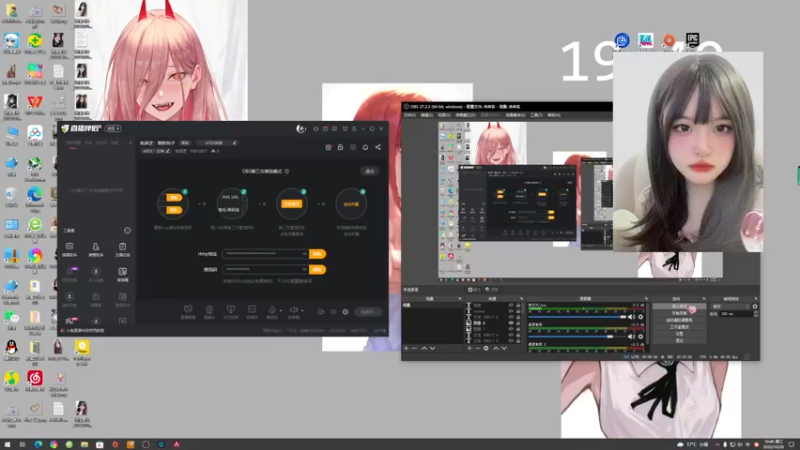Open the QQ penguin desktop icon
Image resolution: width=800 pixels, height=450 pixels.
tap(11, 349)
